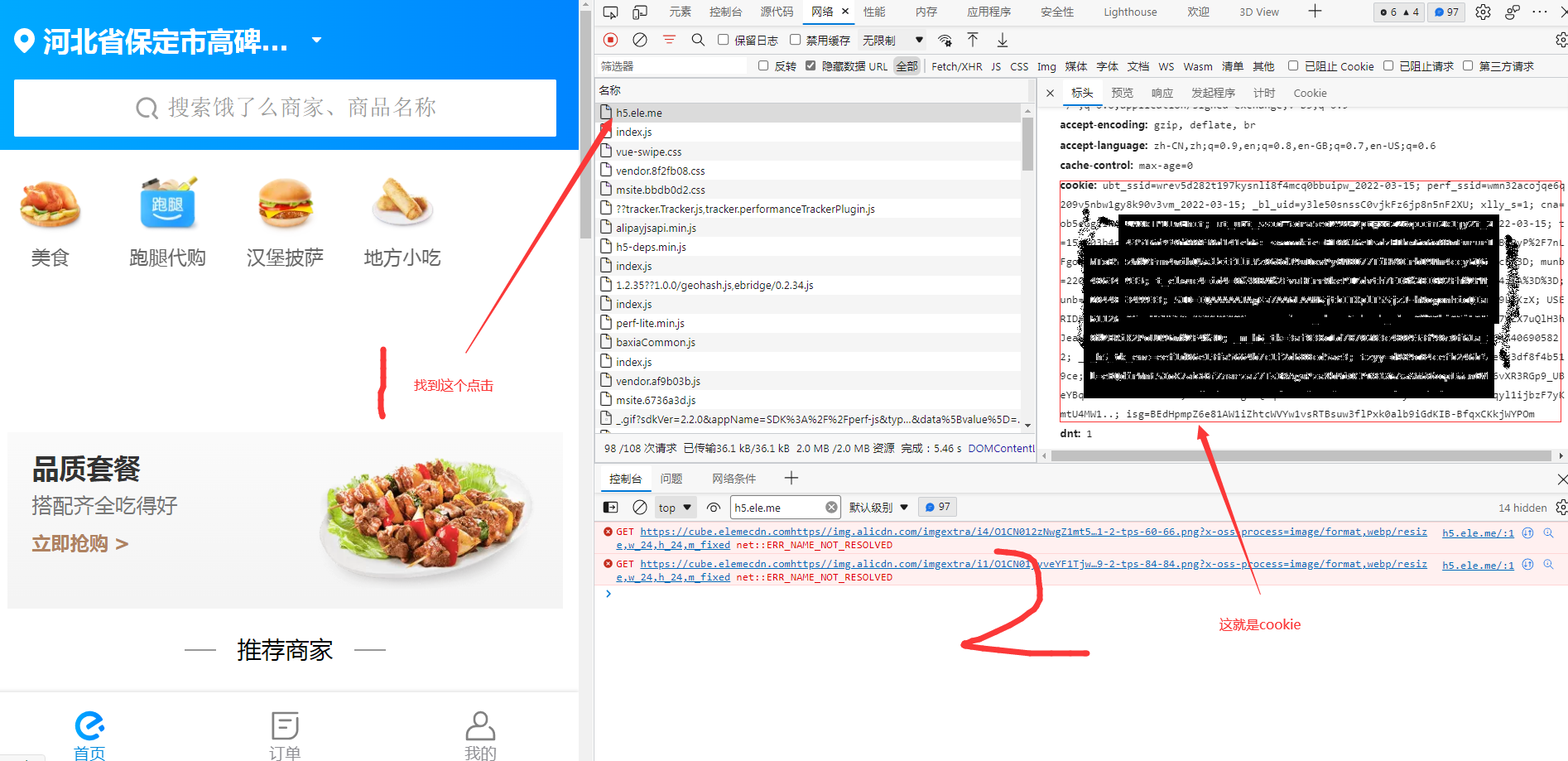Viewport: 1568px width, 761px height.
Task: Import HAR file via download arrow icon
Action: tap(1002, 40)
